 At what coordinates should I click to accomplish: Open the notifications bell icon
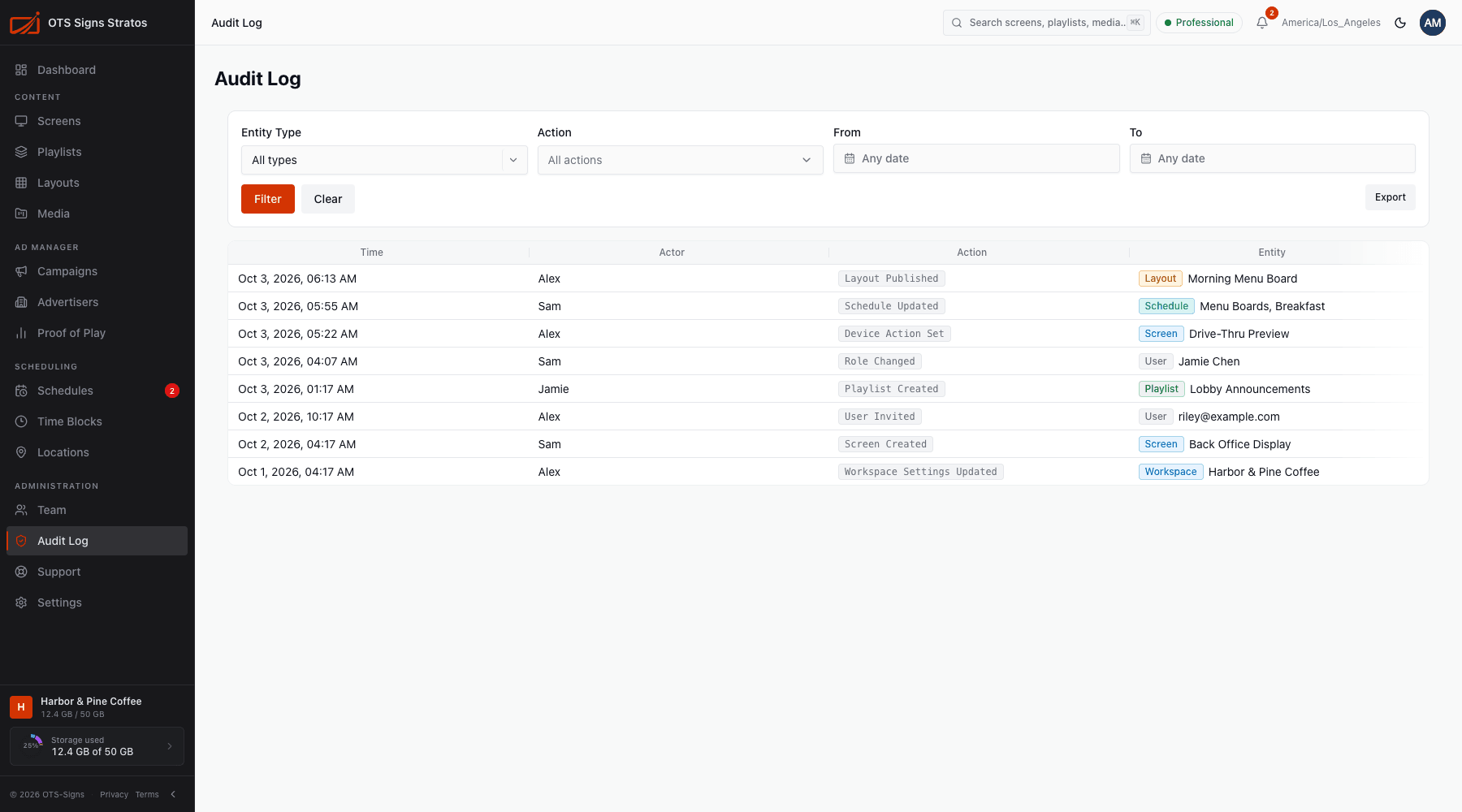click(1262, 23)
